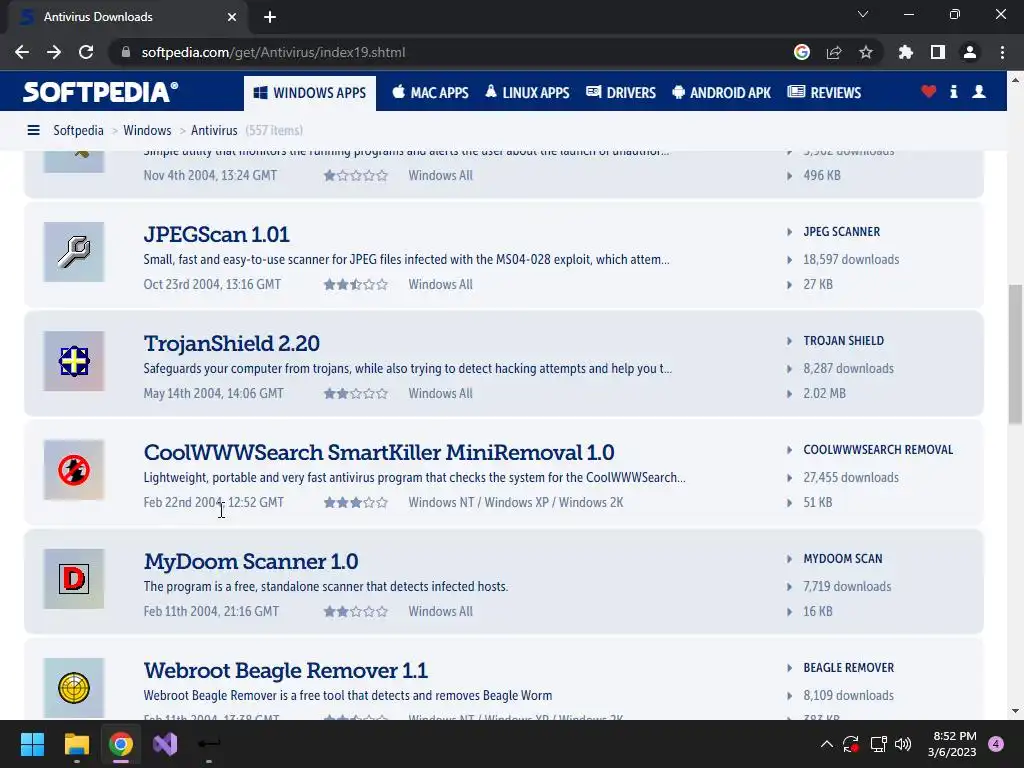Switch to the Reviews tab

click(x=824, y=93)
